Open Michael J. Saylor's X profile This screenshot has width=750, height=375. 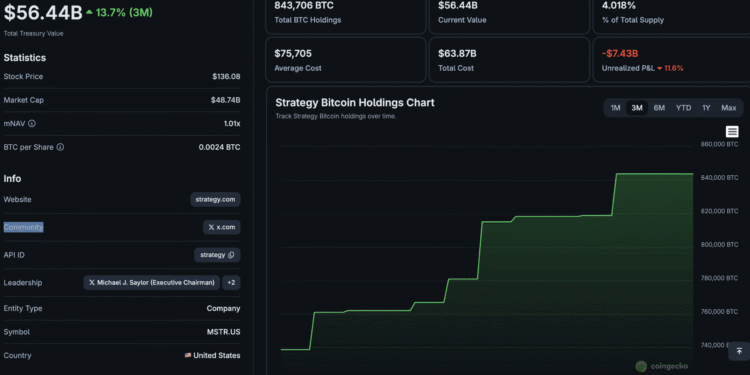152,283
